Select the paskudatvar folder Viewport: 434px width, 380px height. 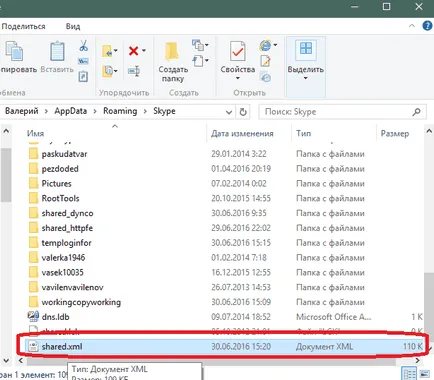click(x=64, y=154)
